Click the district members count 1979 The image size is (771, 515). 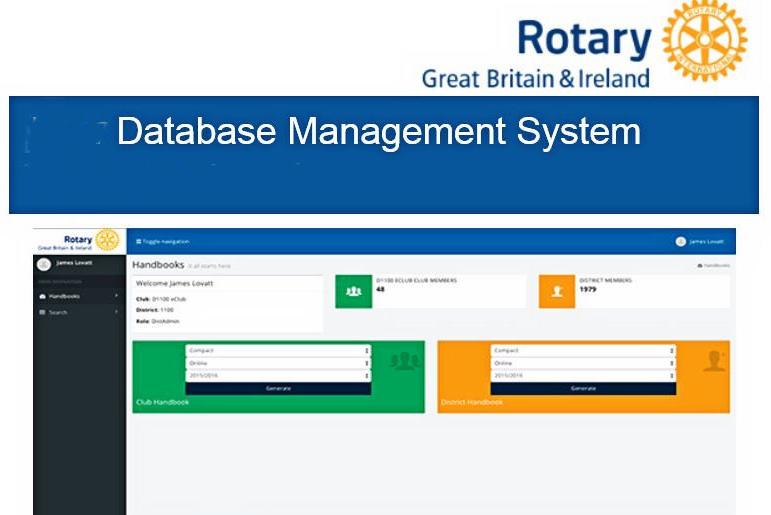pyautogui.click(x=588, y=289)
